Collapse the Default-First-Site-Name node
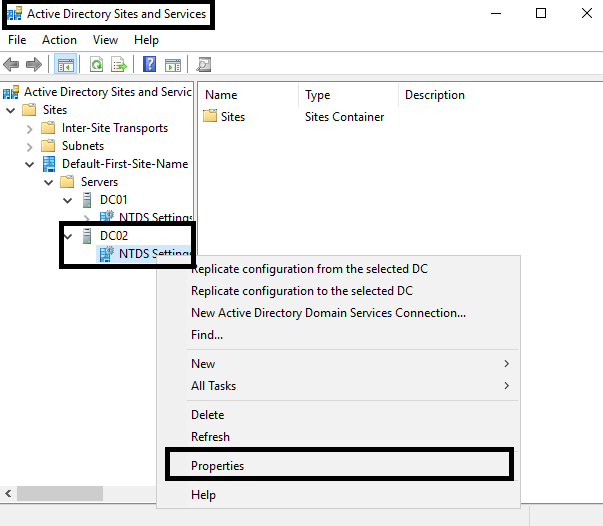The height and width of the screenshot is (526, 603). coord(30,165)
